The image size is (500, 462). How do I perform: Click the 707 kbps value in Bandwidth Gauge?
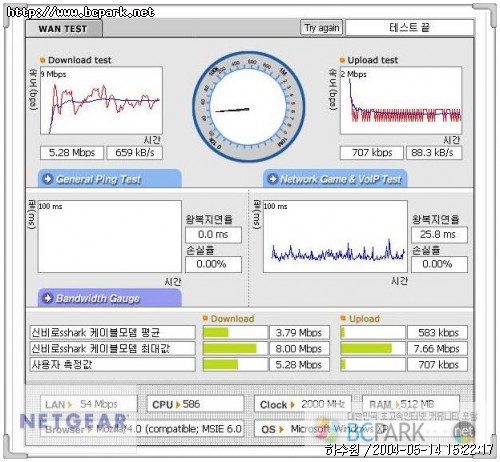point(437,364)
